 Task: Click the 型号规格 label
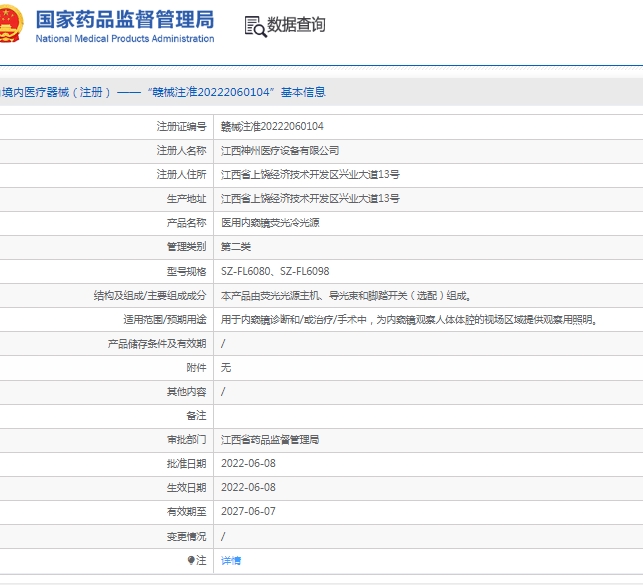186,271
